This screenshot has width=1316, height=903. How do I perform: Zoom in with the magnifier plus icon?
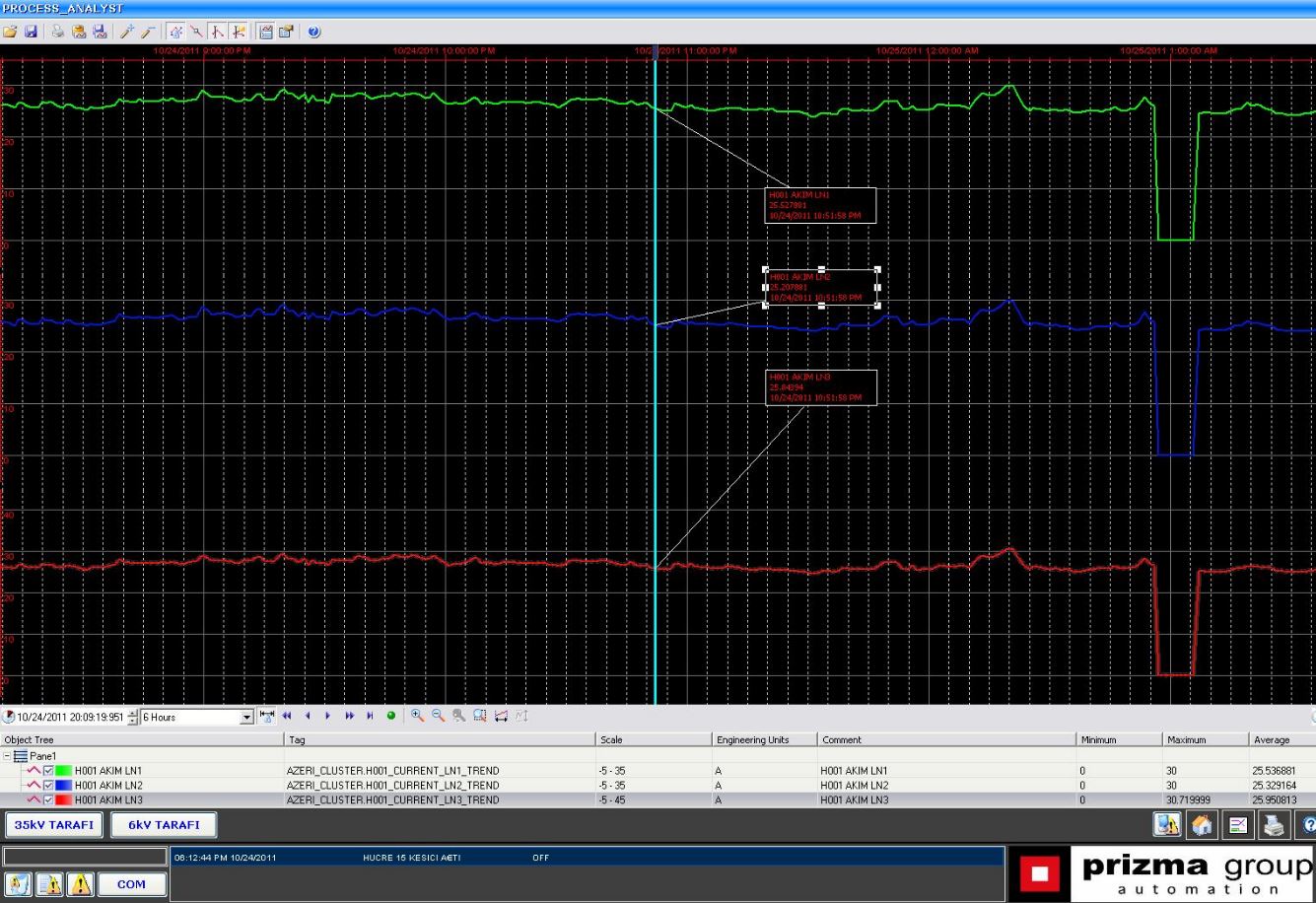417,716
